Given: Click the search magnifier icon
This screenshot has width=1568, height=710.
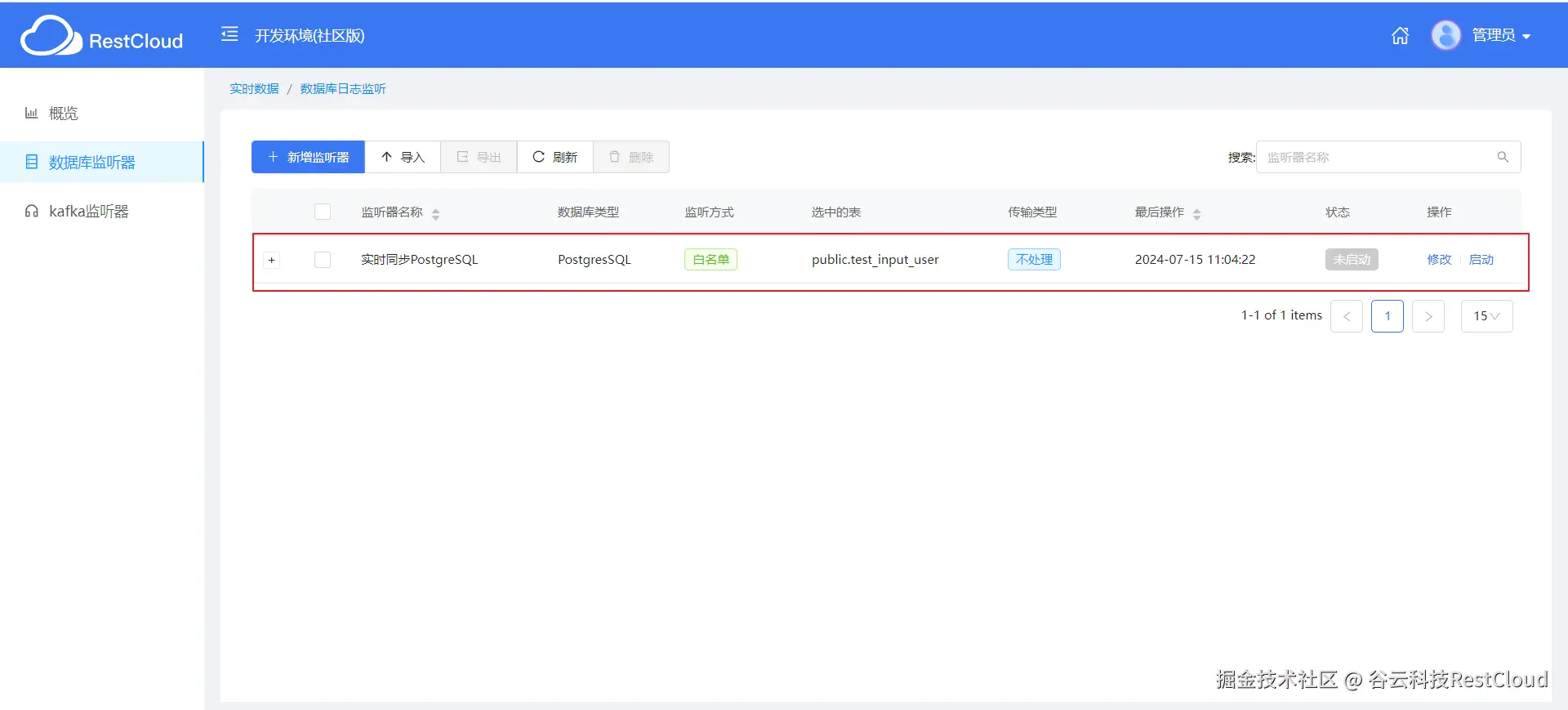Looking at the screenshot, I should click(x=1503, y=157).
